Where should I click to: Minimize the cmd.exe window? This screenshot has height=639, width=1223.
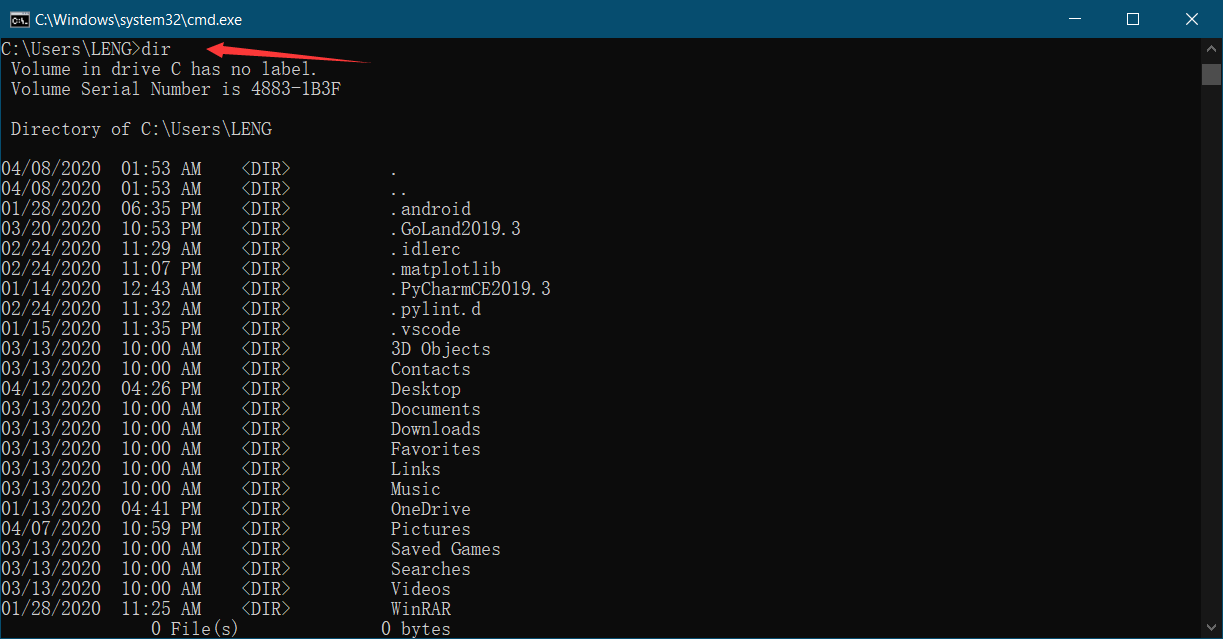click(x=1075, y=19)
